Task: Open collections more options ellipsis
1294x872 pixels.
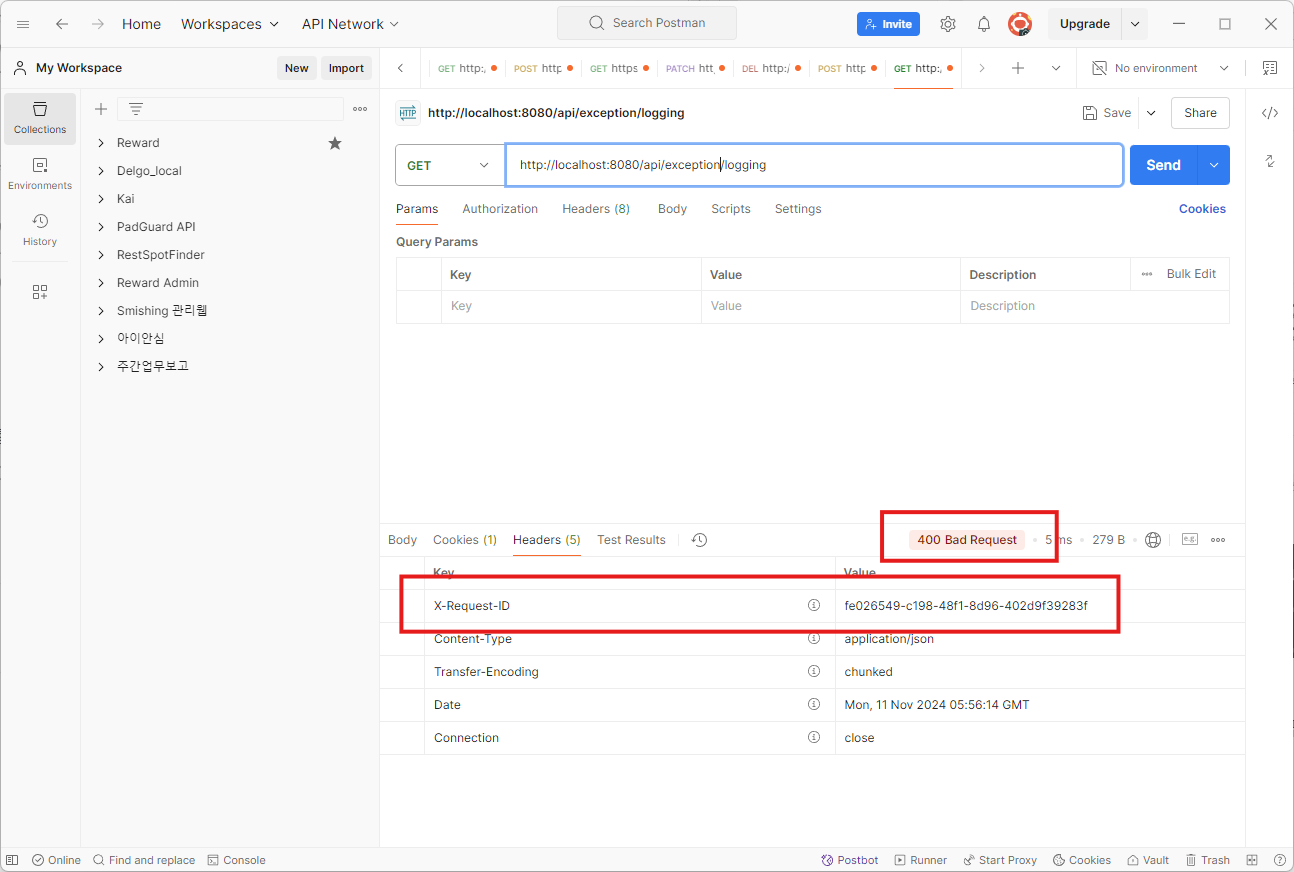Action: click(360, 109)
